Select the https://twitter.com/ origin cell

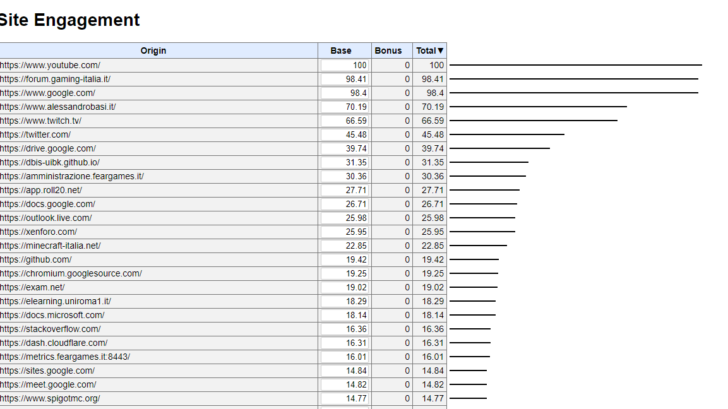point(158,135)
